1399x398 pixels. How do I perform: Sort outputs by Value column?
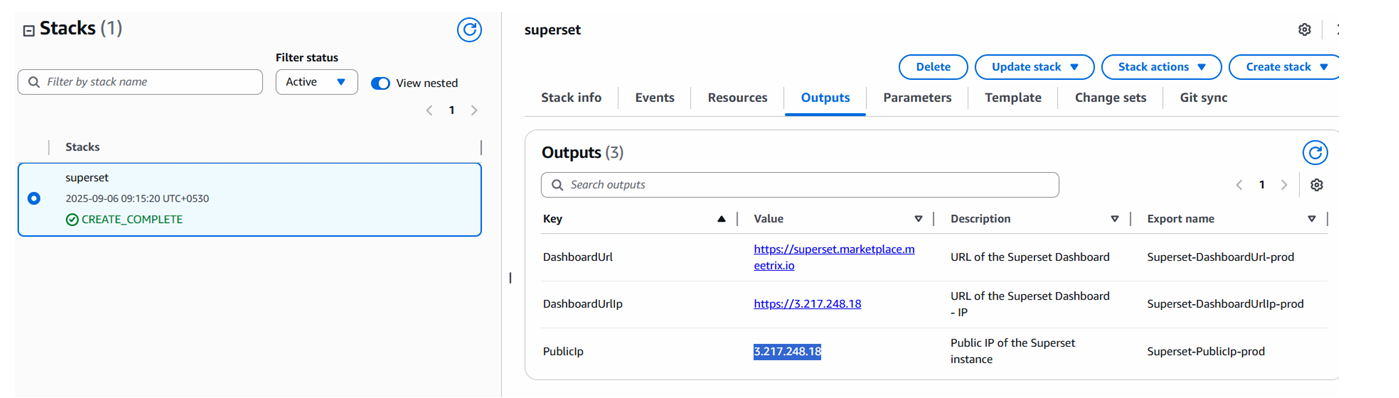pos(918,219)
